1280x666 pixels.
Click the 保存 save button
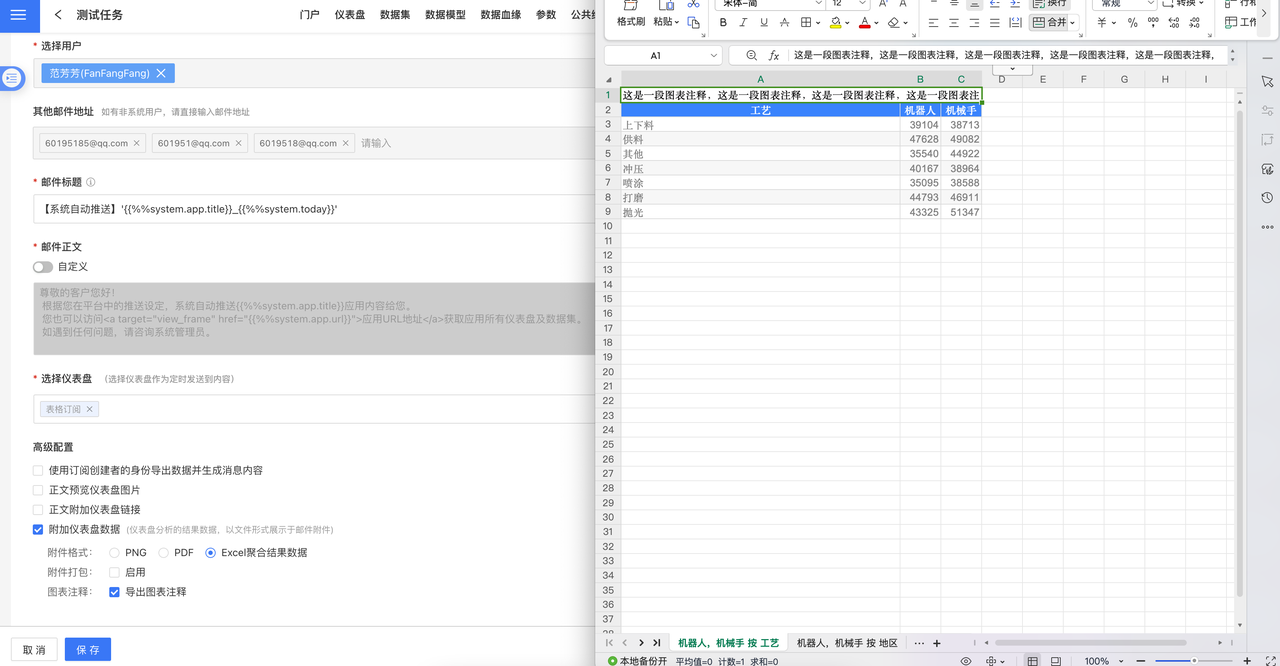[x=88, y=650]
